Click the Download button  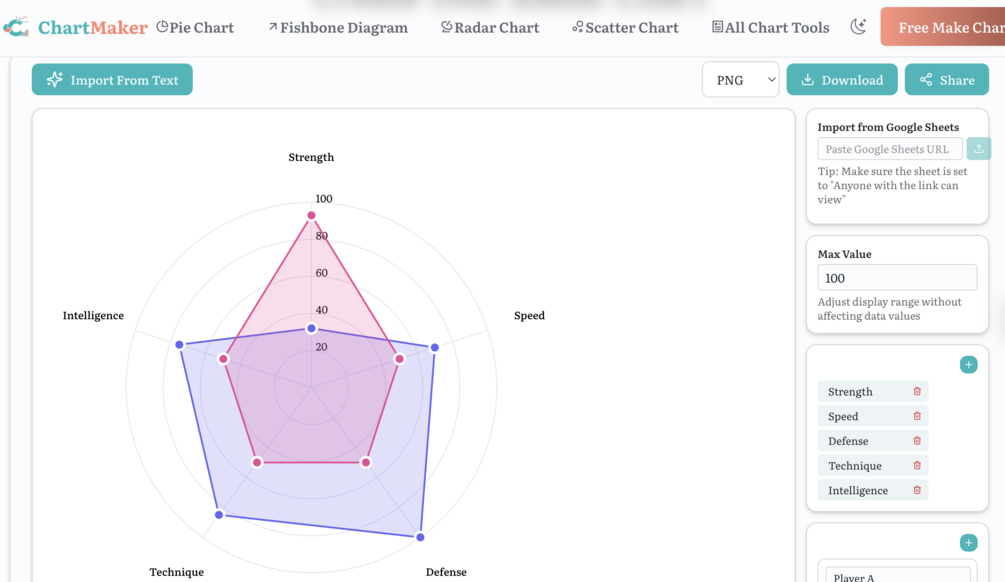(842, 79)
